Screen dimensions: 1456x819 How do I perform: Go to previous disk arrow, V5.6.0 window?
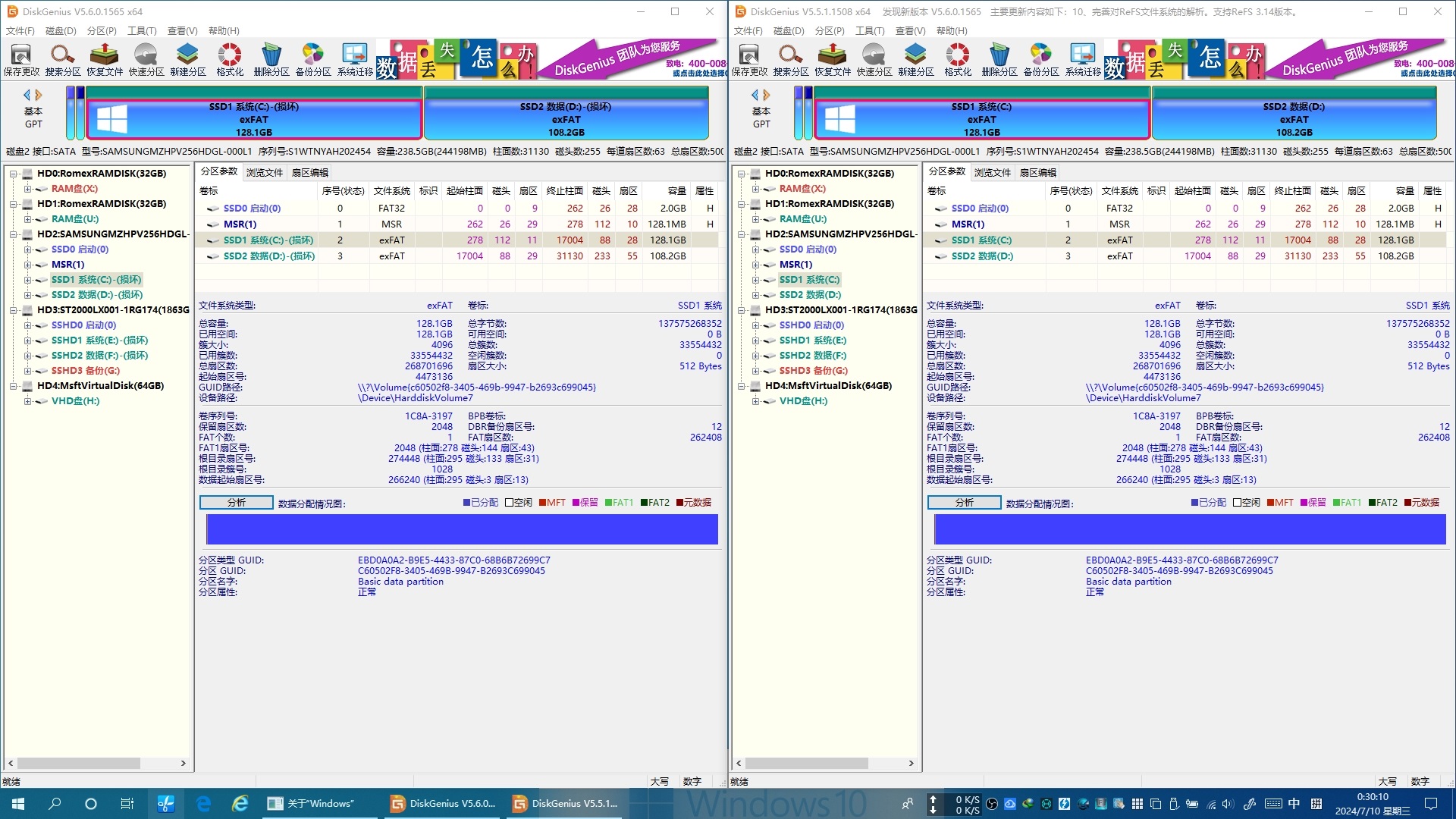coord(27,95)
